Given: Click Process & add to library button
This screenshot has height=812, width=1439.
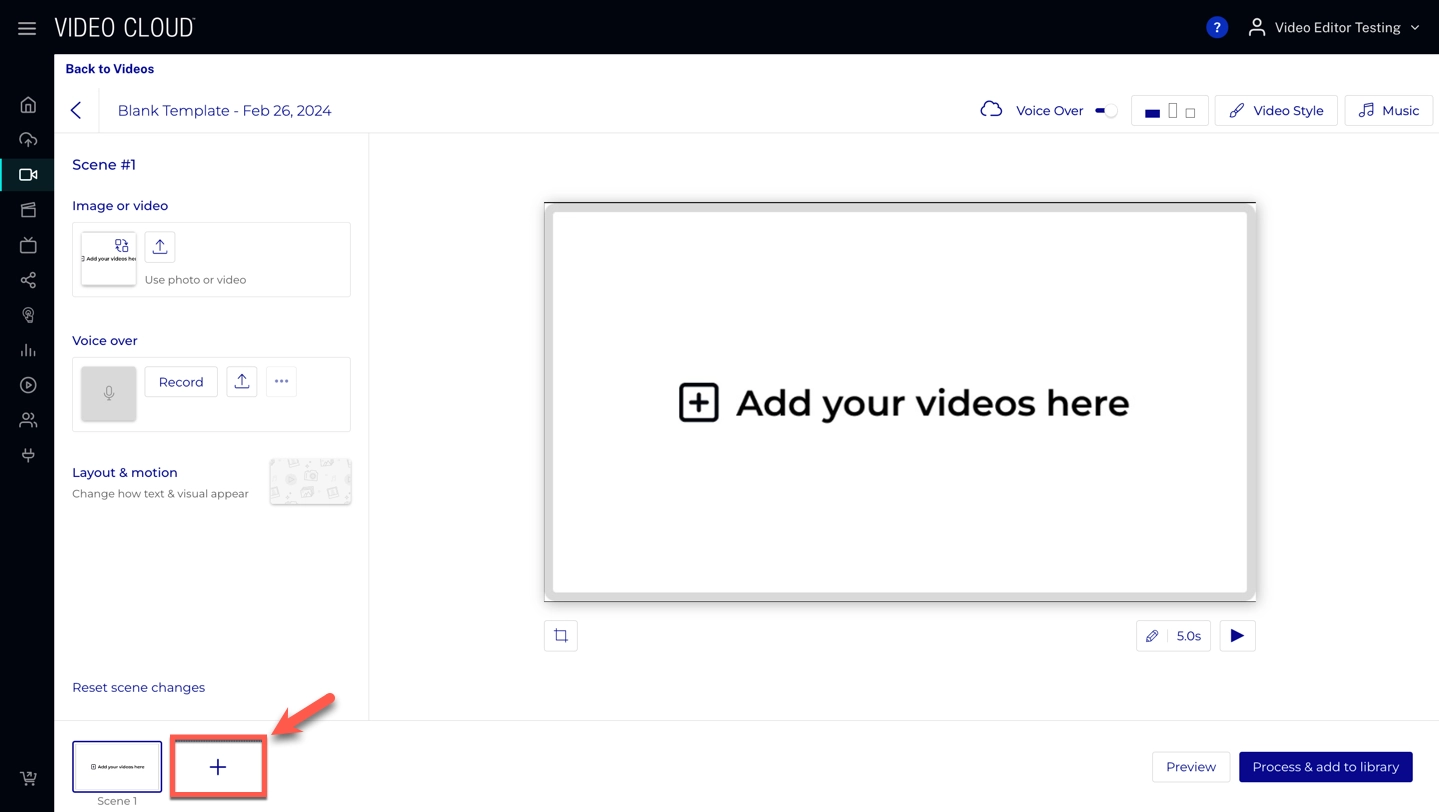Looking at the screenshot, I should point(1325,767).
